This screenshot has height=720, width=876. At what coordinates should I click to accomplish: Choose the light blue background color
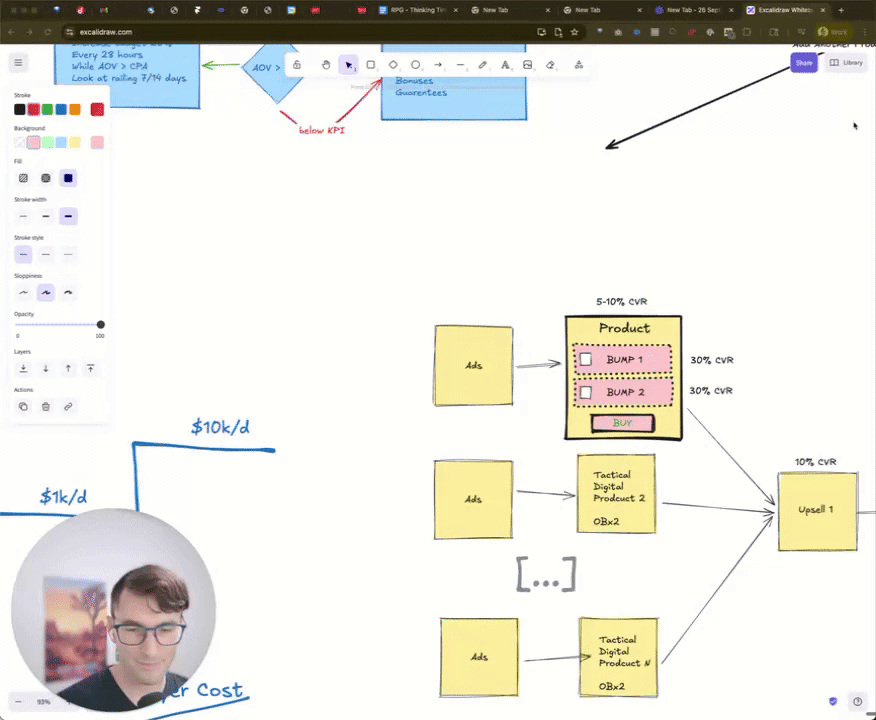coord(61,142)
